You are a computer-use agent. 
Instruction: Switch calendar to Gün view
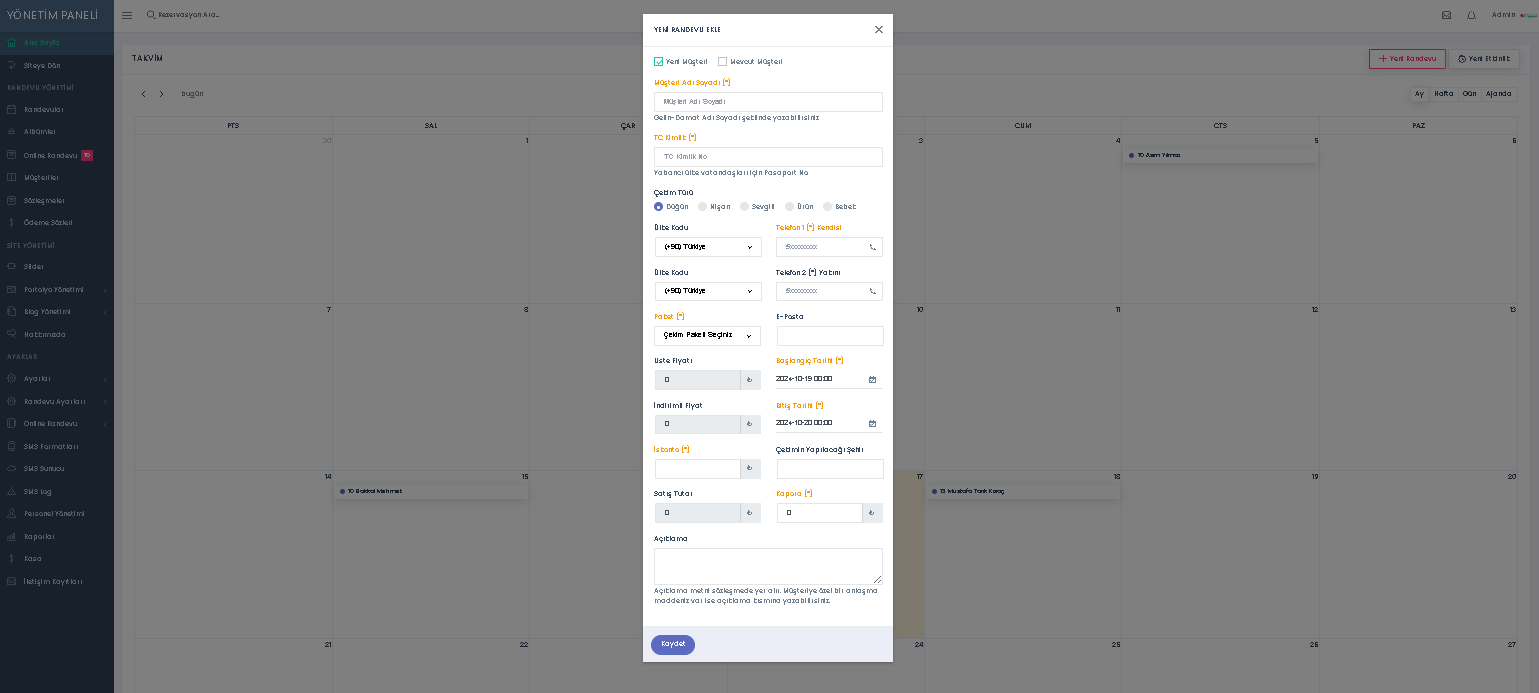point(1469,94)
